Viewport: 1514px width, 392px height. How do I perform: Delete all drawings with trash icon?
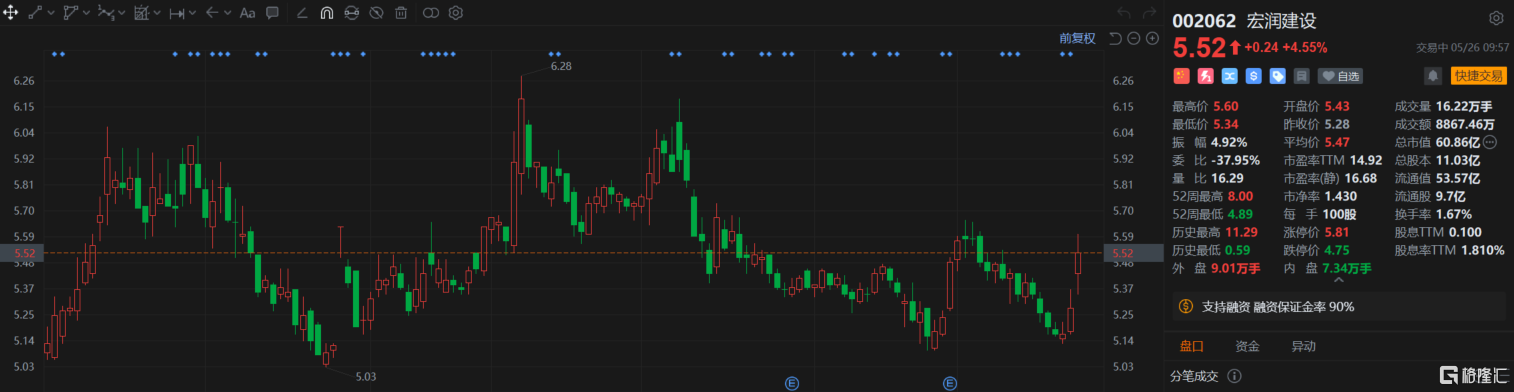(x=401, y=13)
